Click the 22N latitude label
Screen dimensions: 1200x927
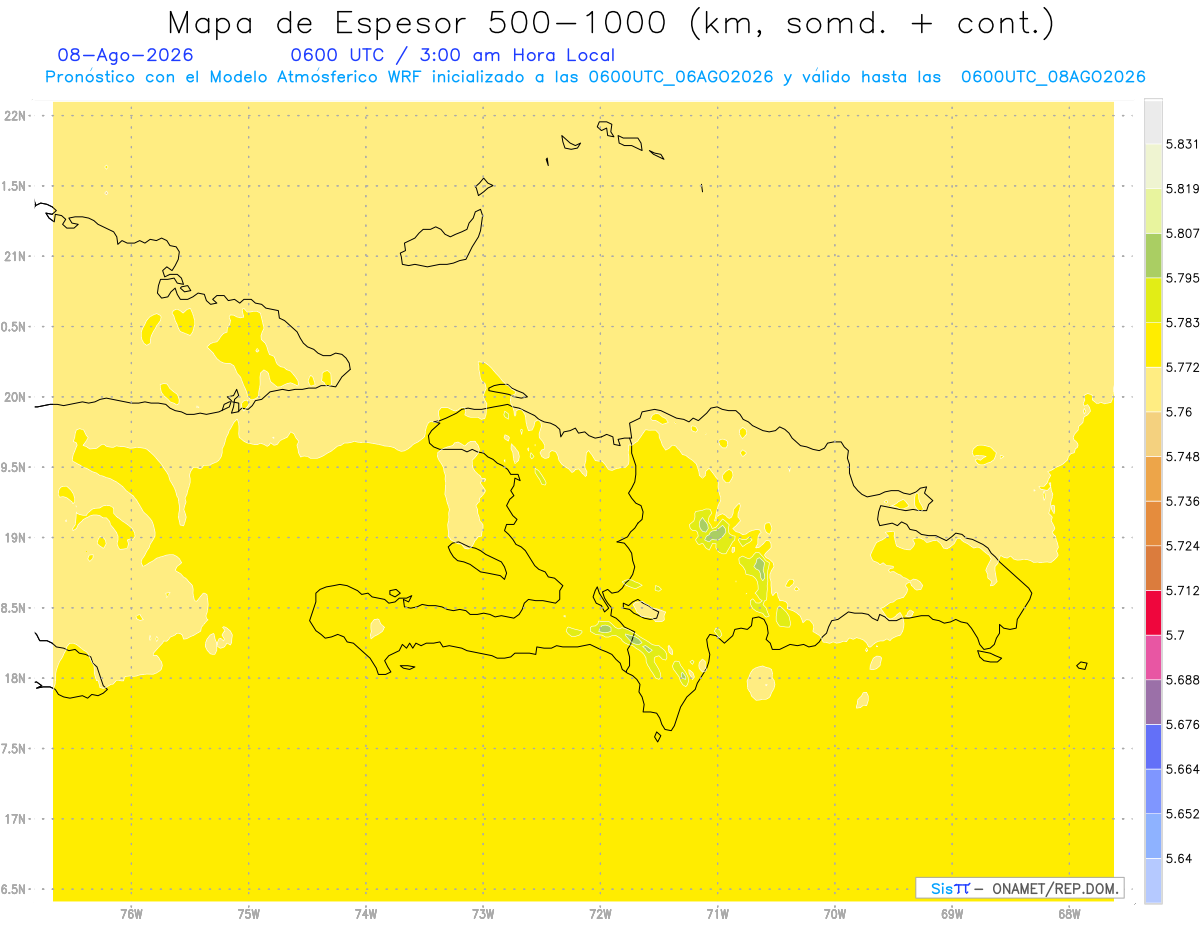16,116
